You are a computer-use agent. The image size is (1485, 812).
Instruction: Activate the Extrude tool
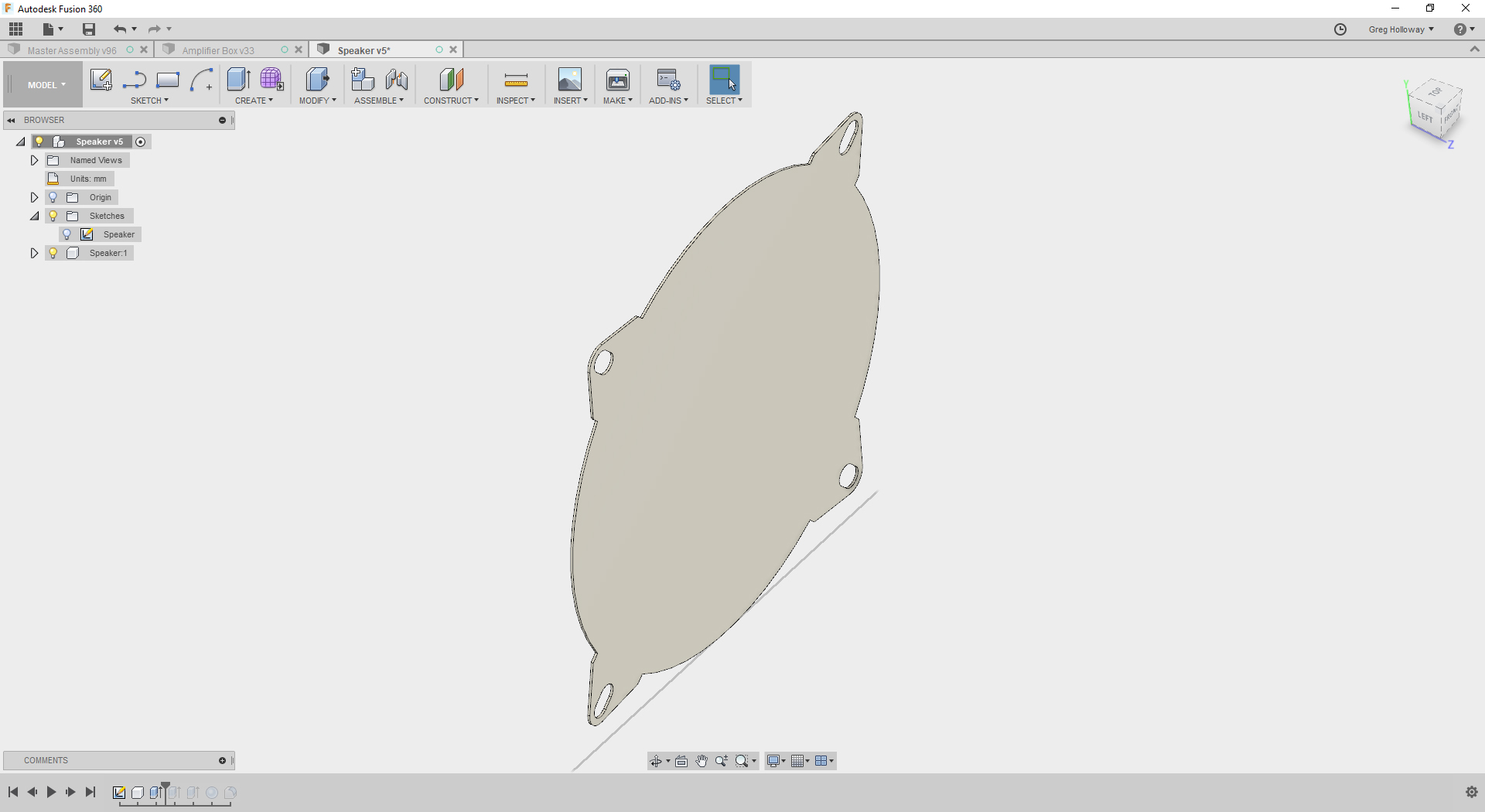tap(238, 80)
